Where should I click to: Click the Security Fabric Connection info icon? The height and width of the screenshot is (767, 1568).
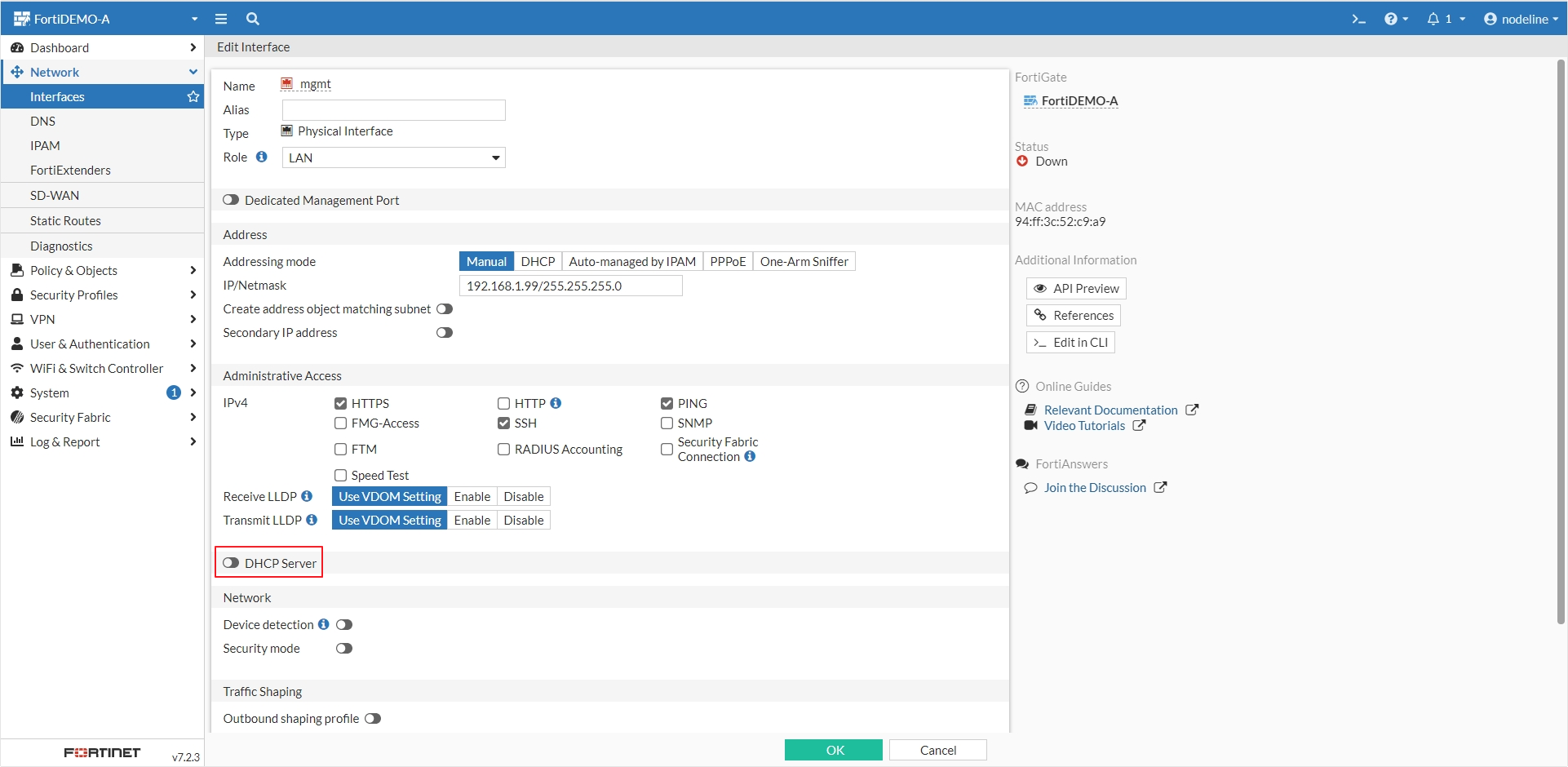pos(750,456)
